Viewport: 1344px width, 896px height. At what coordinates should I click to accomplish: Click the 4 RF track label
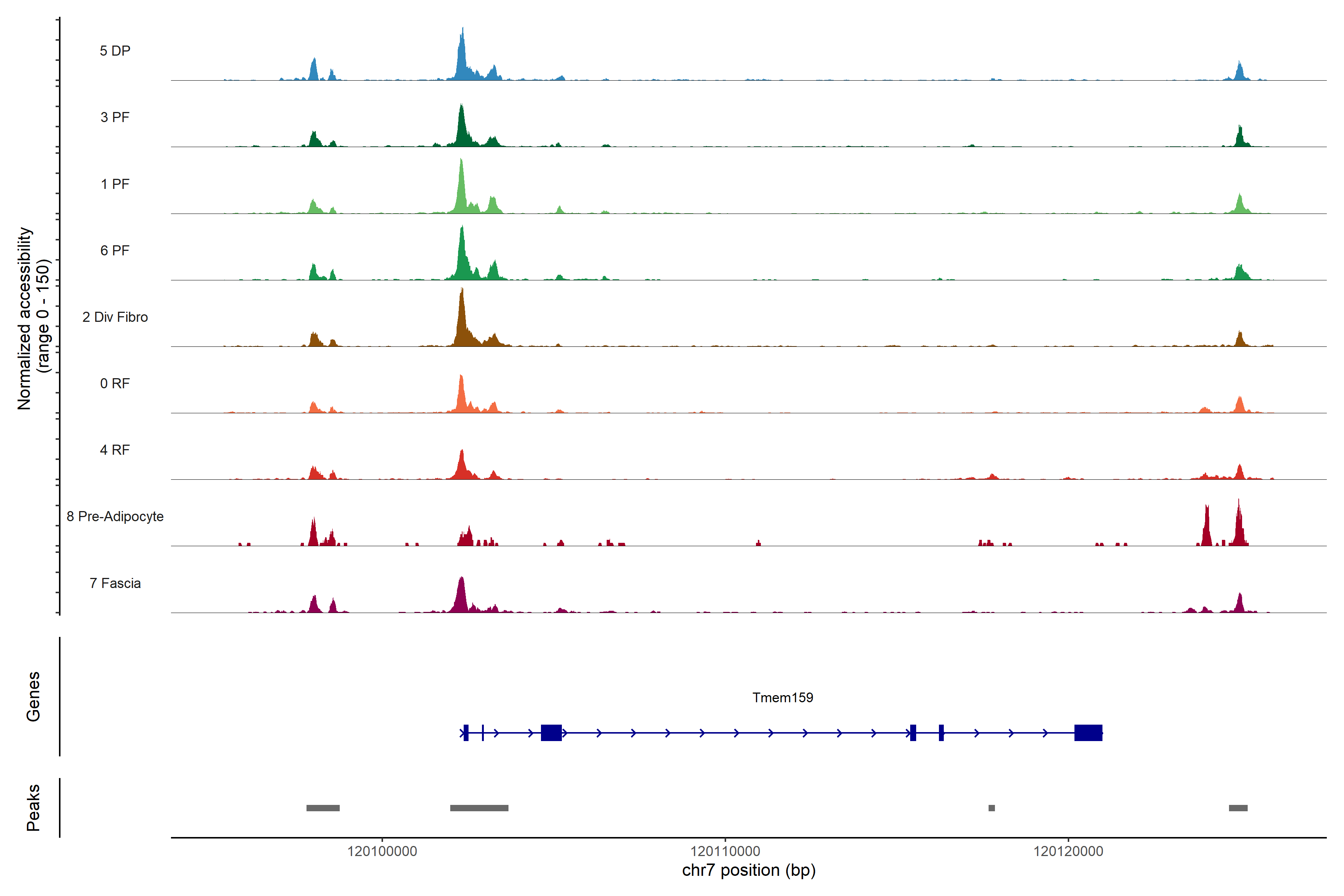(x=115, y=450)
